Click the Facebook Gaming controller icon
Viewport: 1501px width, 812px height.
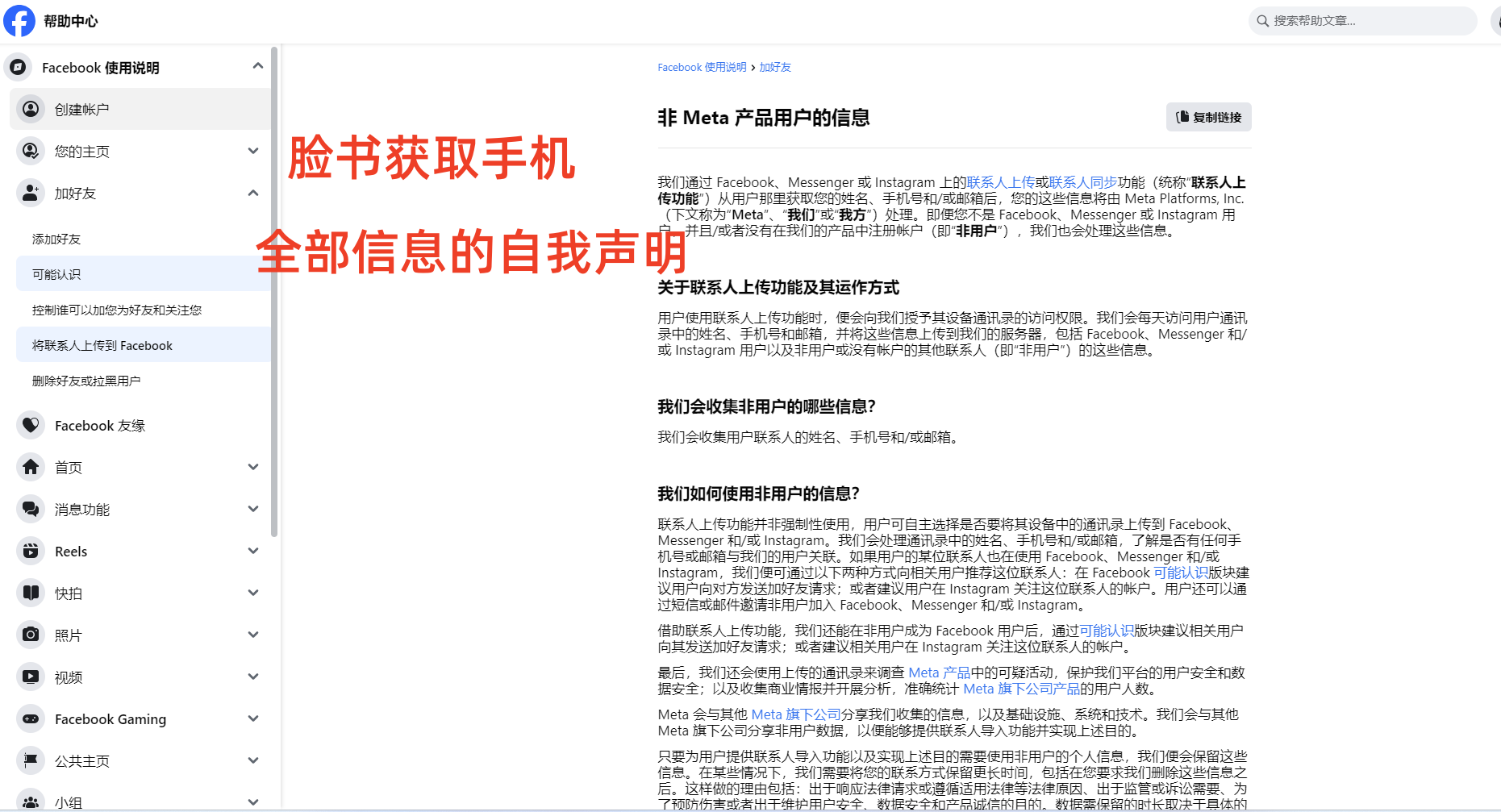[31, 718]
